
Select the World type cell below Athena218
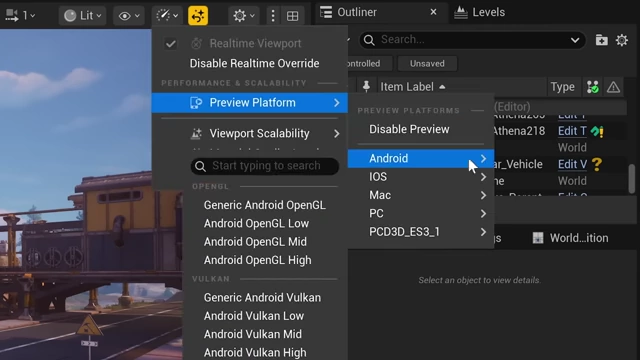point(572,147)
